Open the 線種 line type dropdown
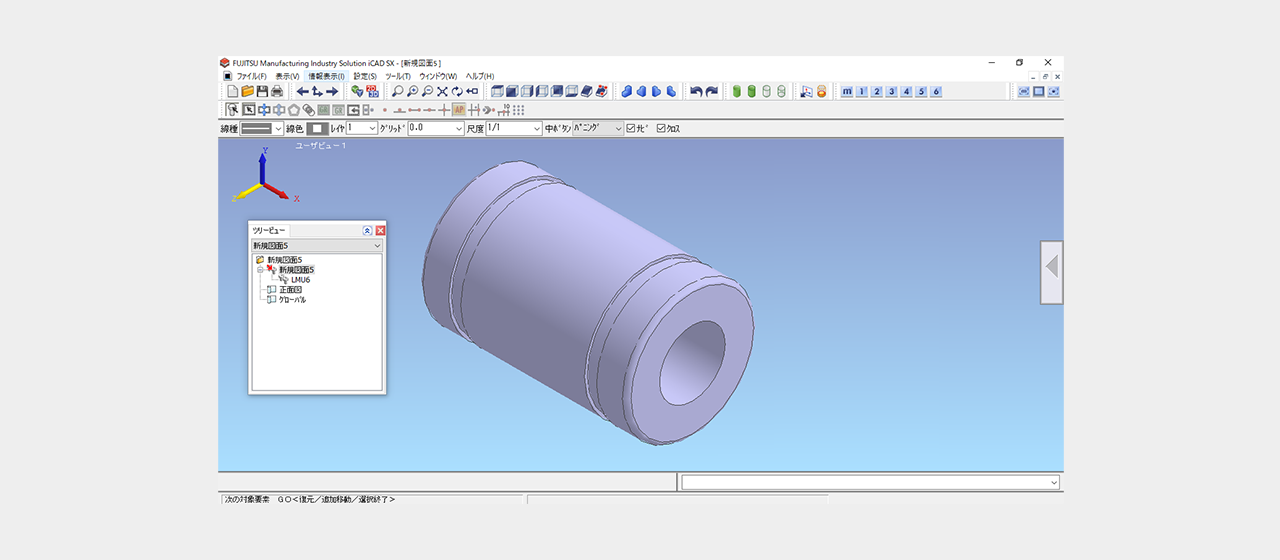1280x560 pixels. [278, 128]
